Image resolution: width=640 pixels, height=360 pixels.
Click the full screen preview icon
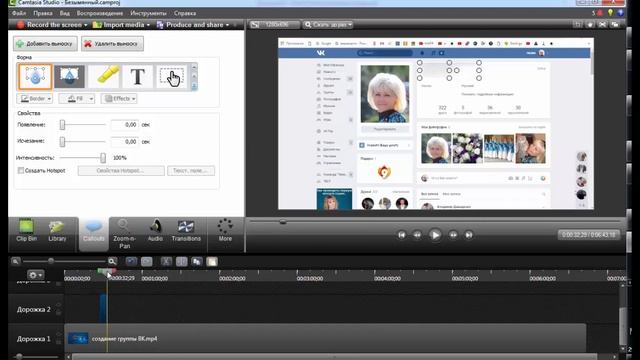pyautogui.click(x=602, y=25)
